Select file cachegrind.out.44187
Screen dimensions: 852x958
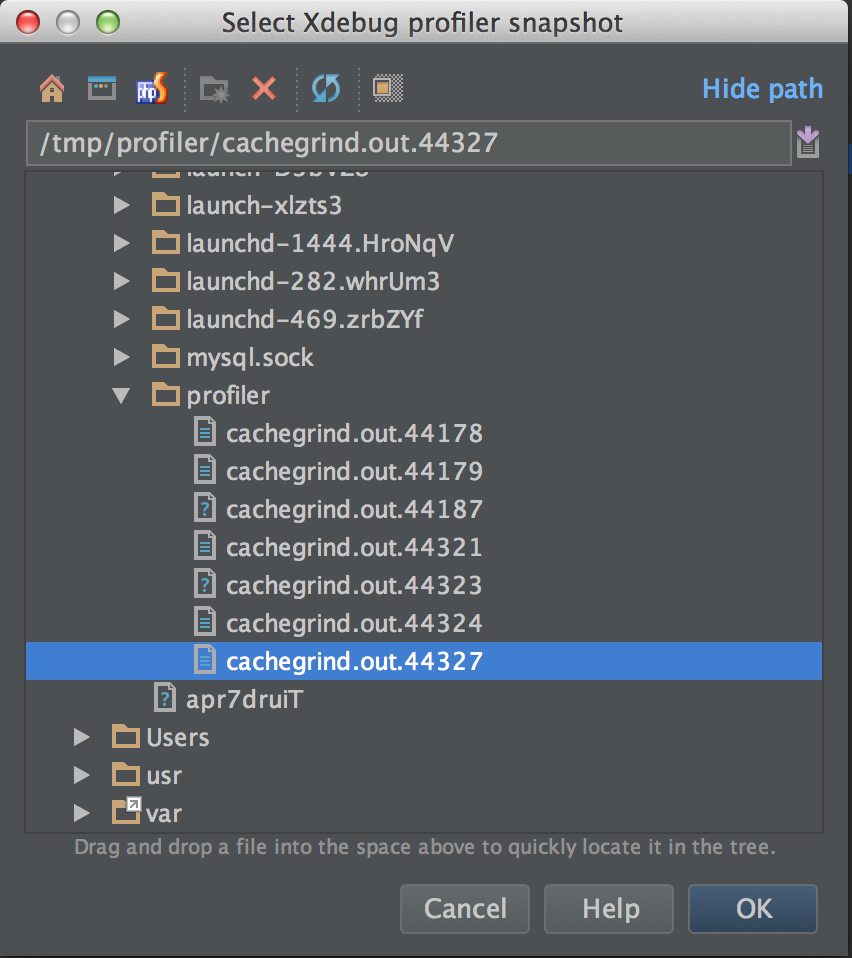tap(354, 509)
